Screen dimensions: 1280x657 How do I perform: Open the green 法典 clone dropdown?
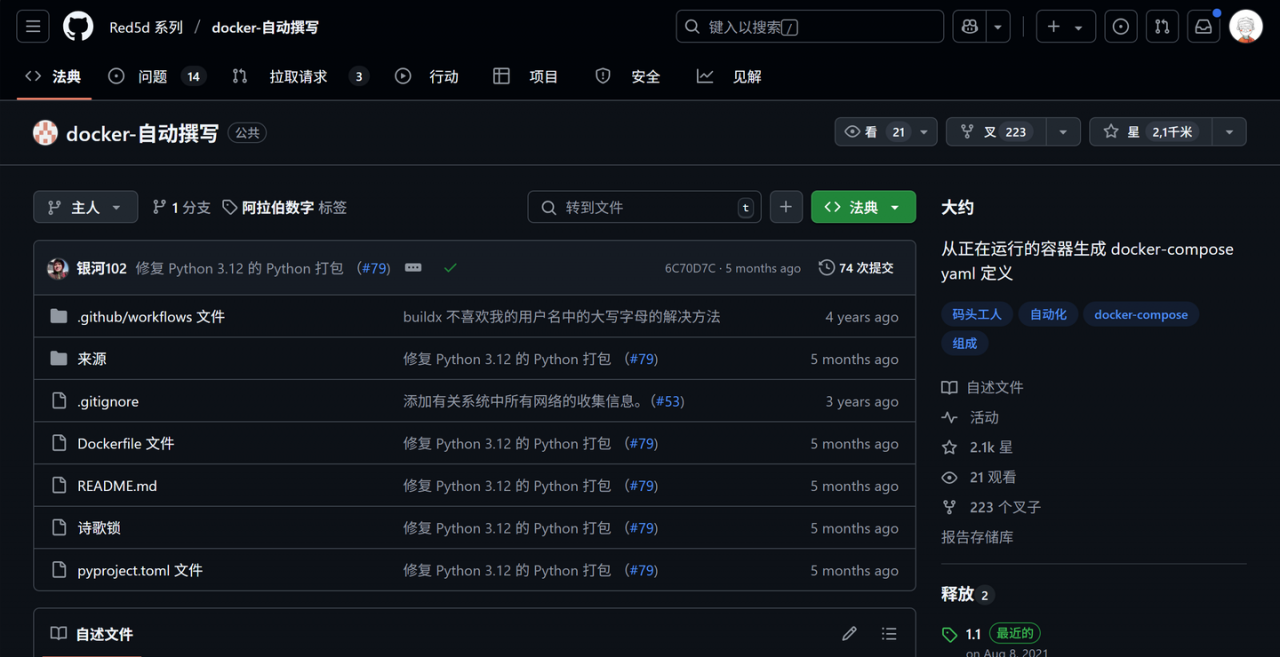pyautogui.click(x=864, y=207)
